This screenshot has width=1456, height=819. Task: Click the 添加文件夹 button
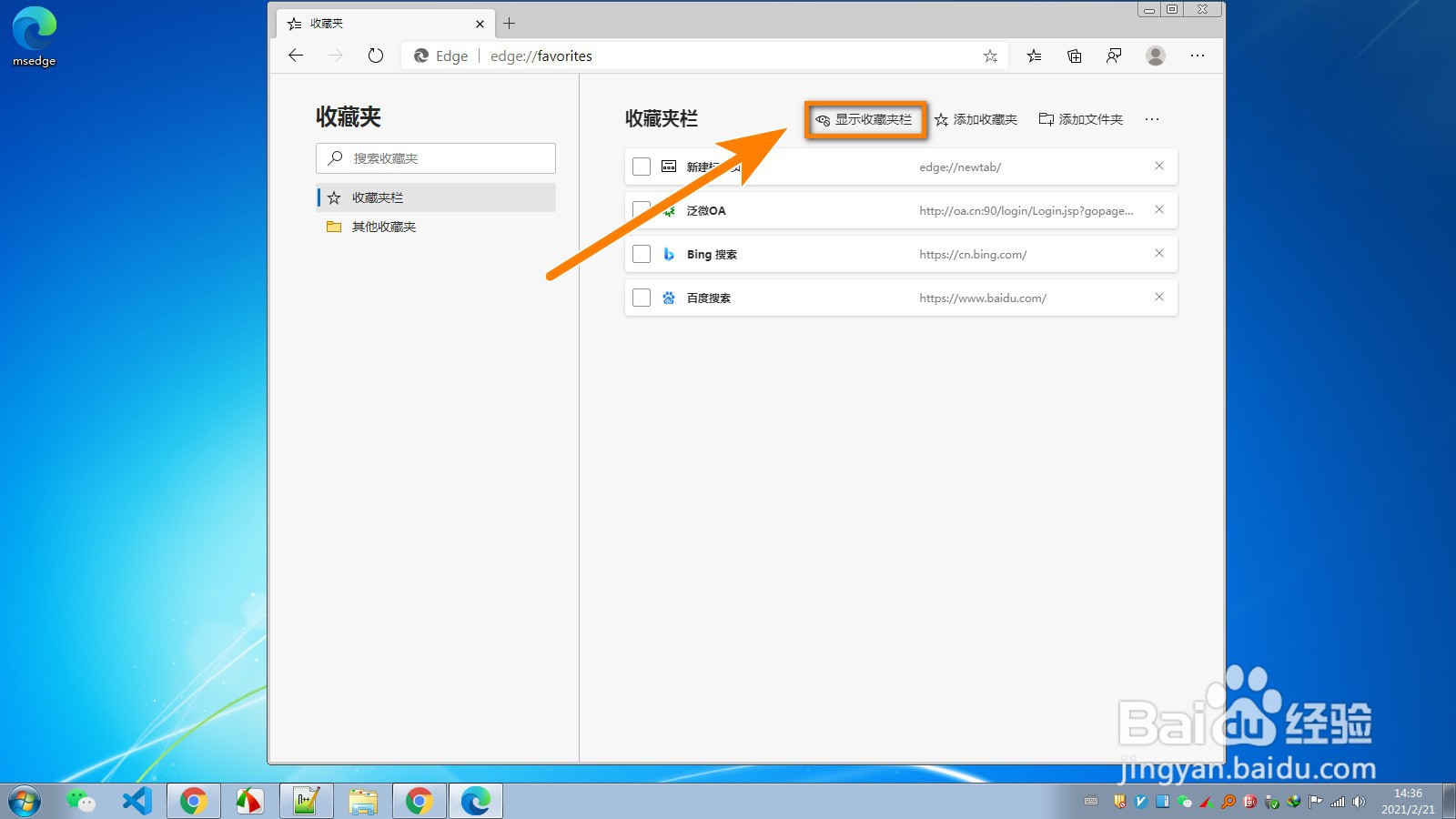1081,119
